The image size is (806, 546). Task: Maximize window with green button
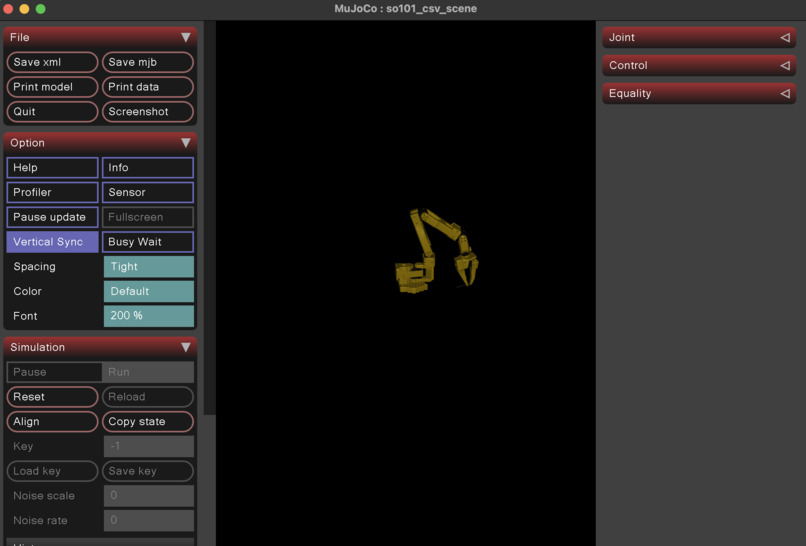pos(41,9)
